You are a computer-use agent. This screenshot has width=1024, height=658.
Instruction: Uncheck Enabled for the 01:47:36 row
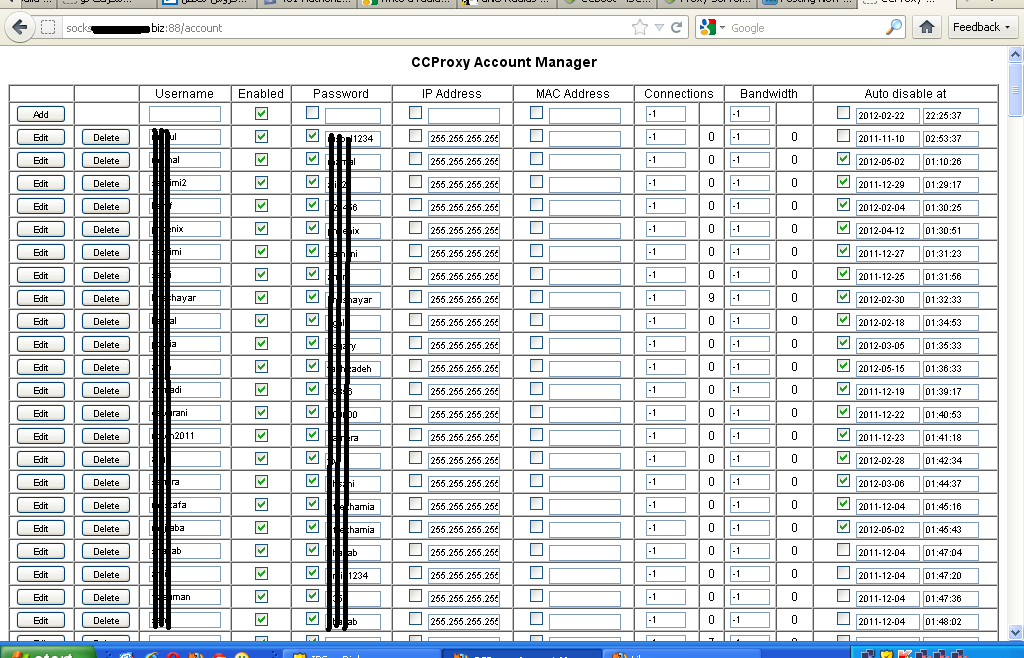point(261,597)
